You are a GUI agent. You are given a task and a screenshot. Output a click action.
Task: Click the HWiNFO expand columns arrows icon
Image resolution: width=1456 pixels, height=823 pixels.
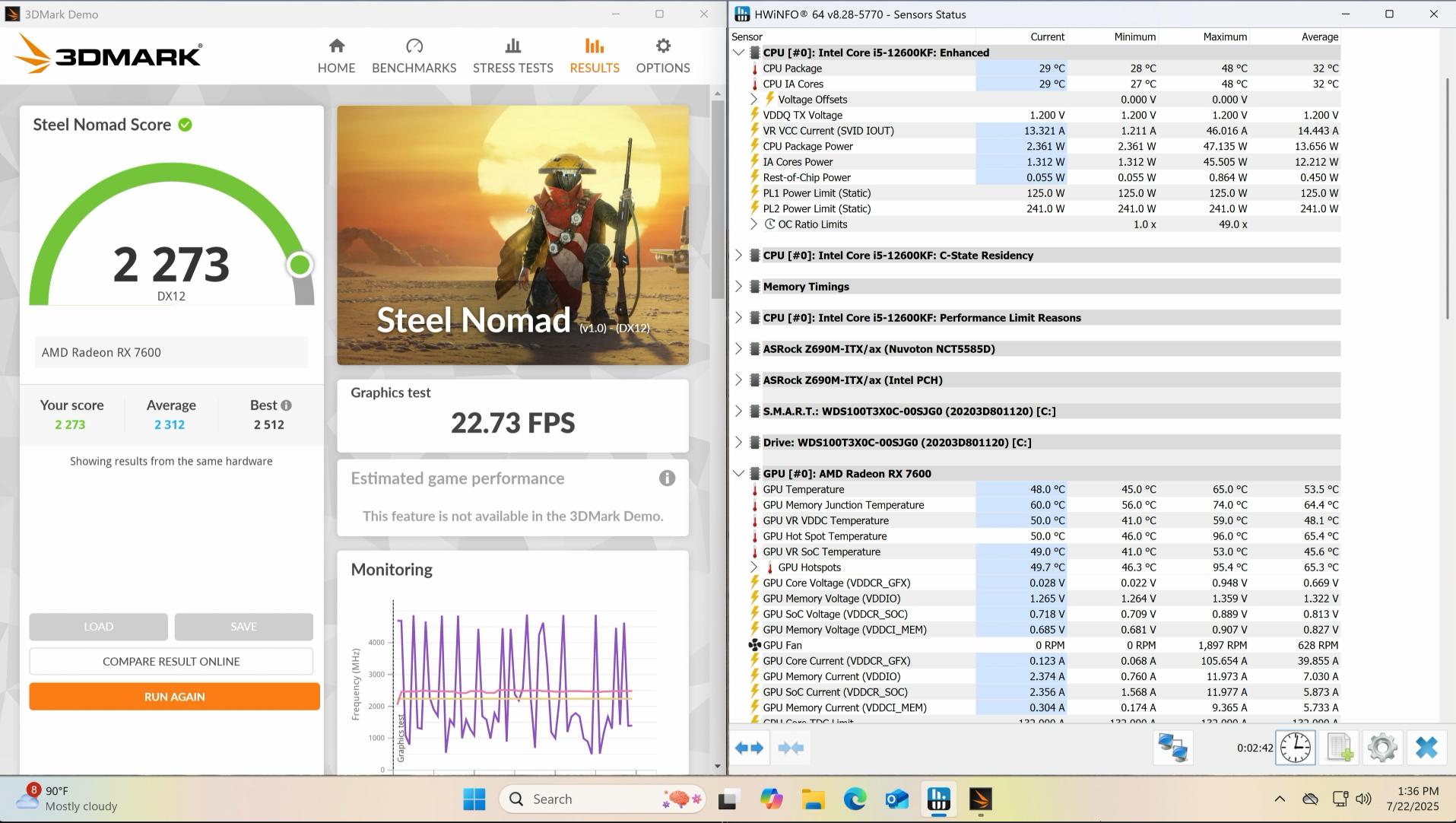pyautogui.click(x=750, y=748)
